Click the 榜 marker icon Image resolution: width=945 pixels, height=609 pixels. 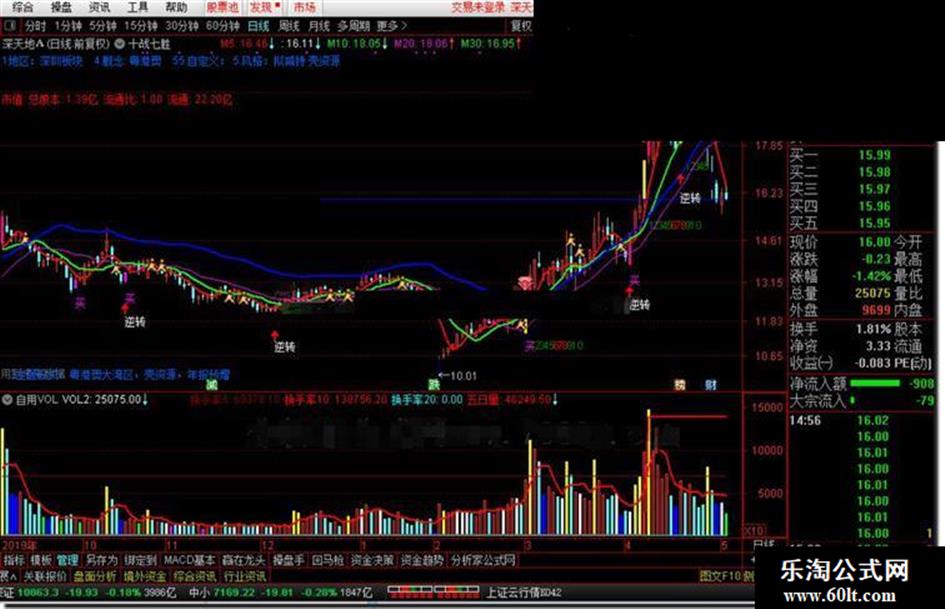point(679,384)
